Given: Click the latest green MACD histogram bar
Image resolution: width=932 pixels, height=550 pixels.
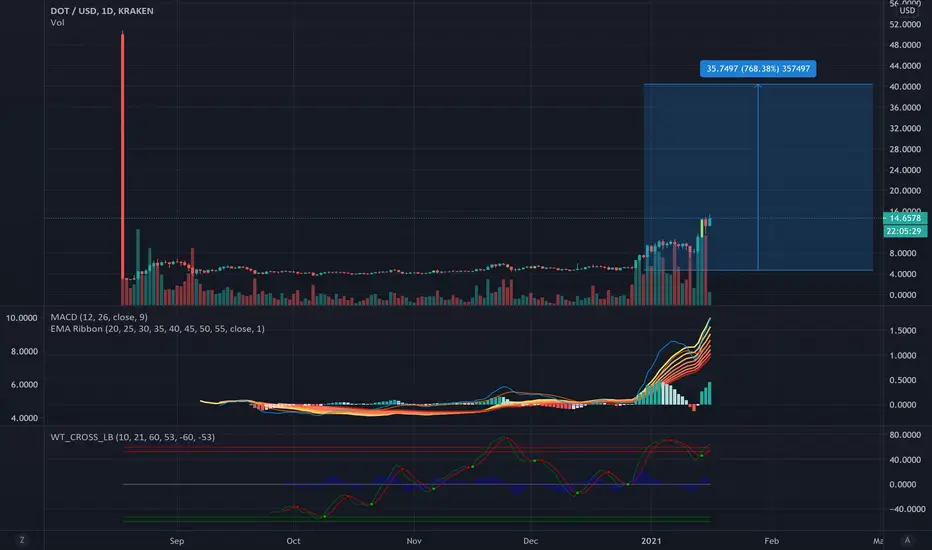Looking at the screenshot, I should click(x=710, y=393).
